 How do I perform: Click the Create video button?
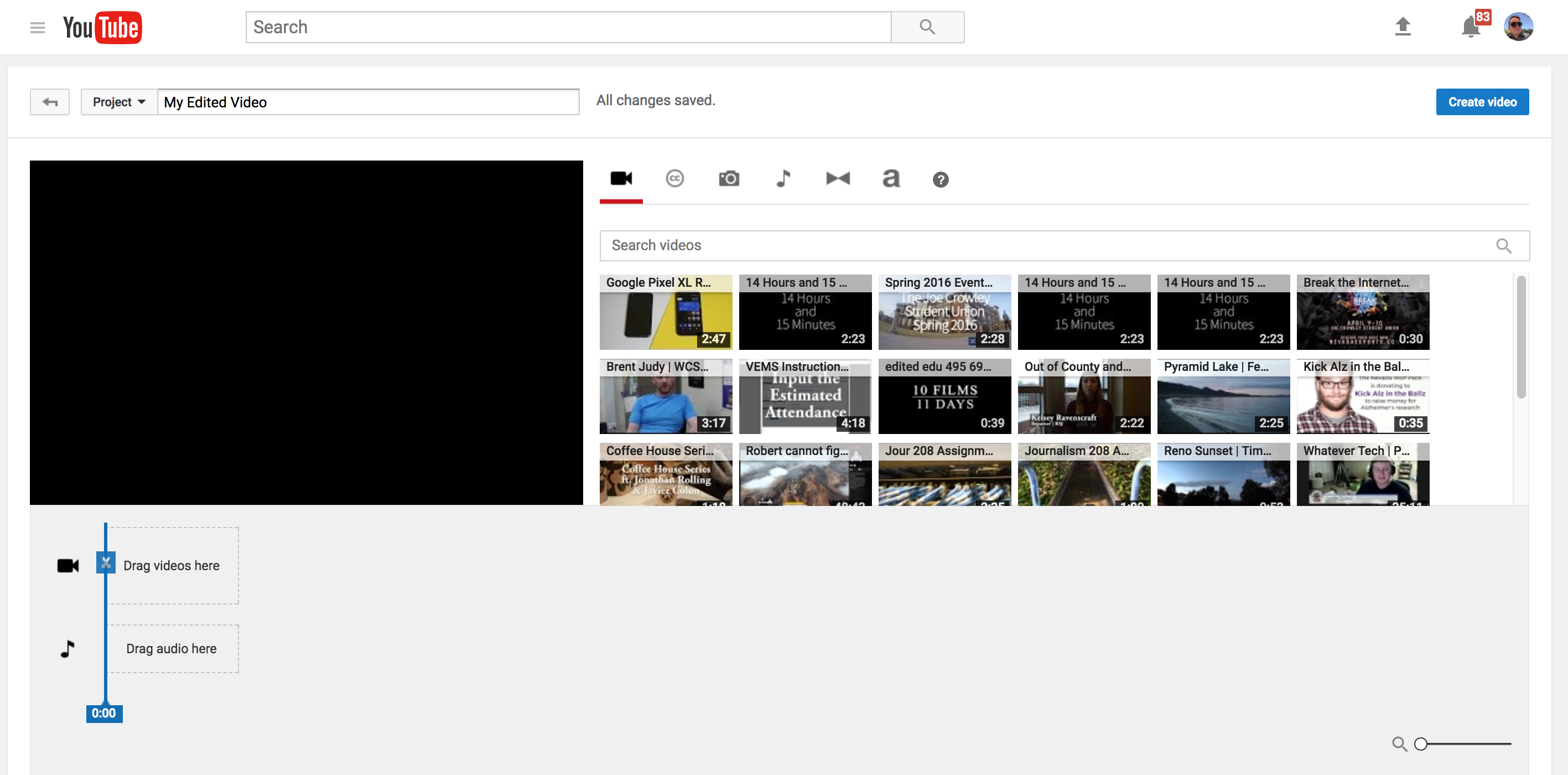tap(1483, 101)
